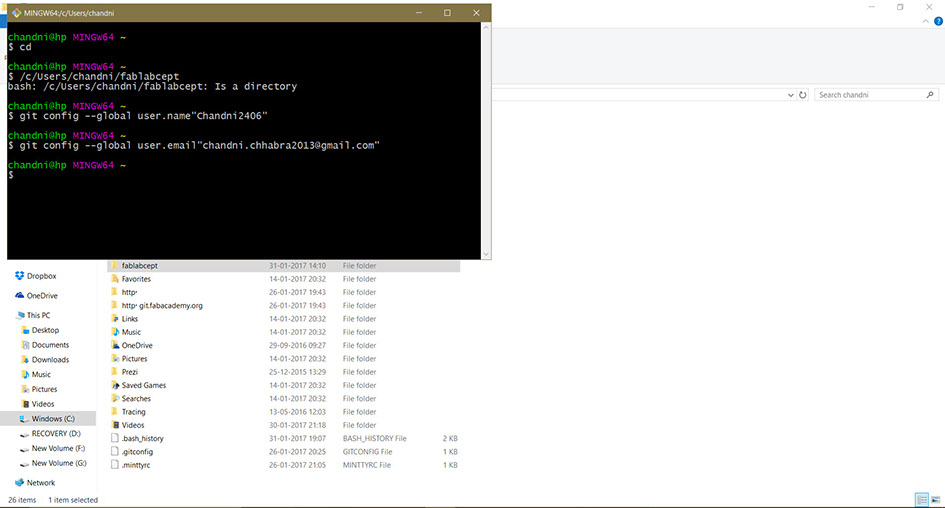
Task: Click the '1 item selected' status text
Action: click(73, 500)
